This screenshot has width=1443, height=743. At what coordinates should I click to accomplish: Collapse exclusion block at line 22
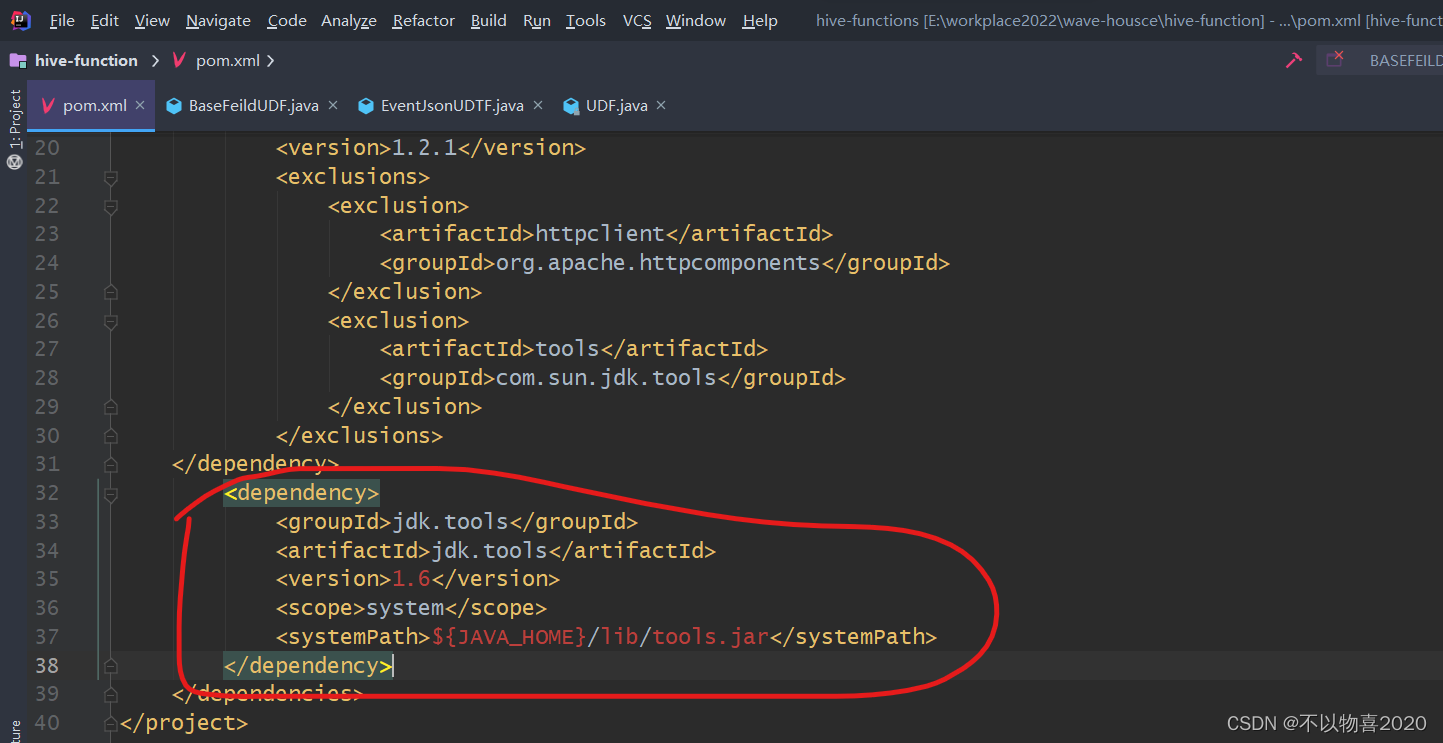[x=111, y=207]
